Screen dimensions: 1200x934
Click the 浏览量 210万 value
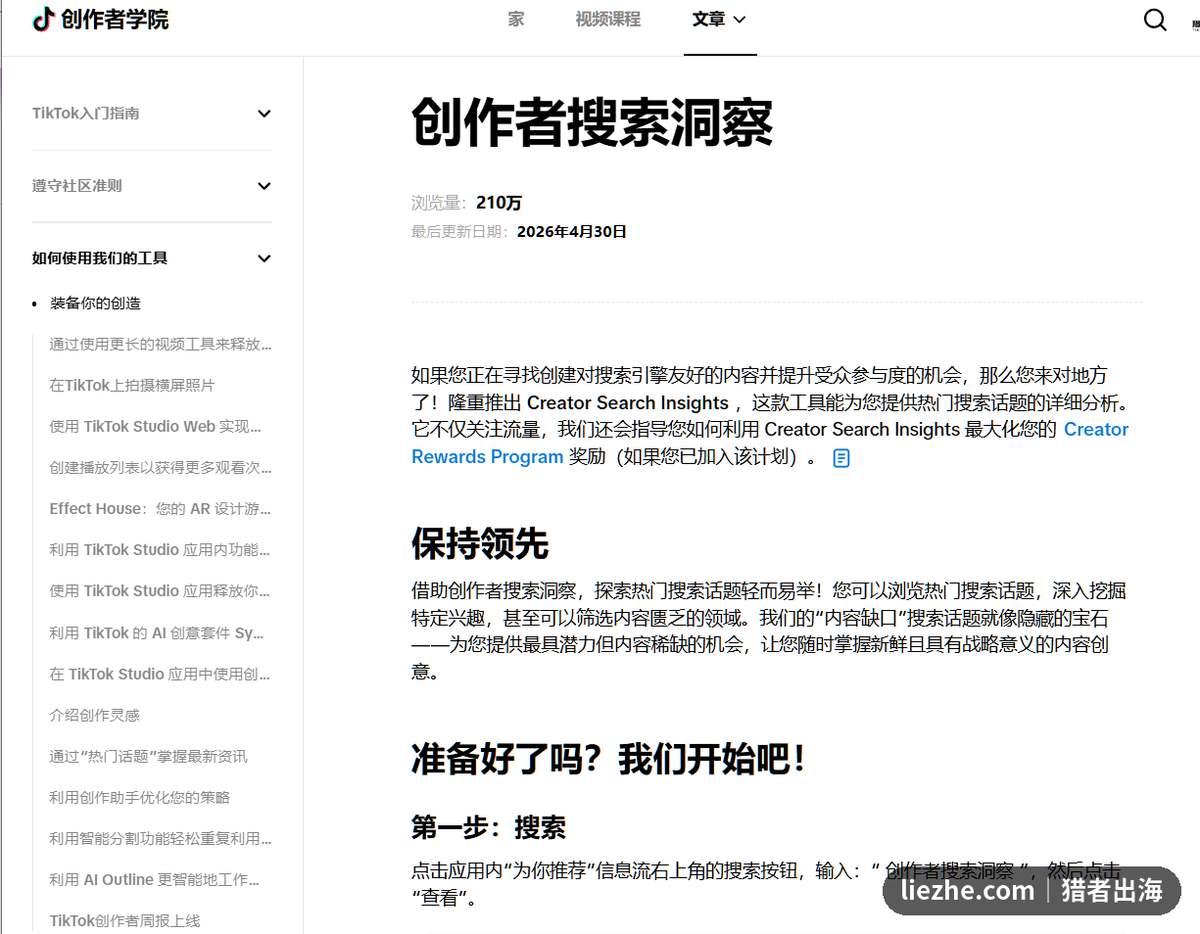tap(499, 202)
